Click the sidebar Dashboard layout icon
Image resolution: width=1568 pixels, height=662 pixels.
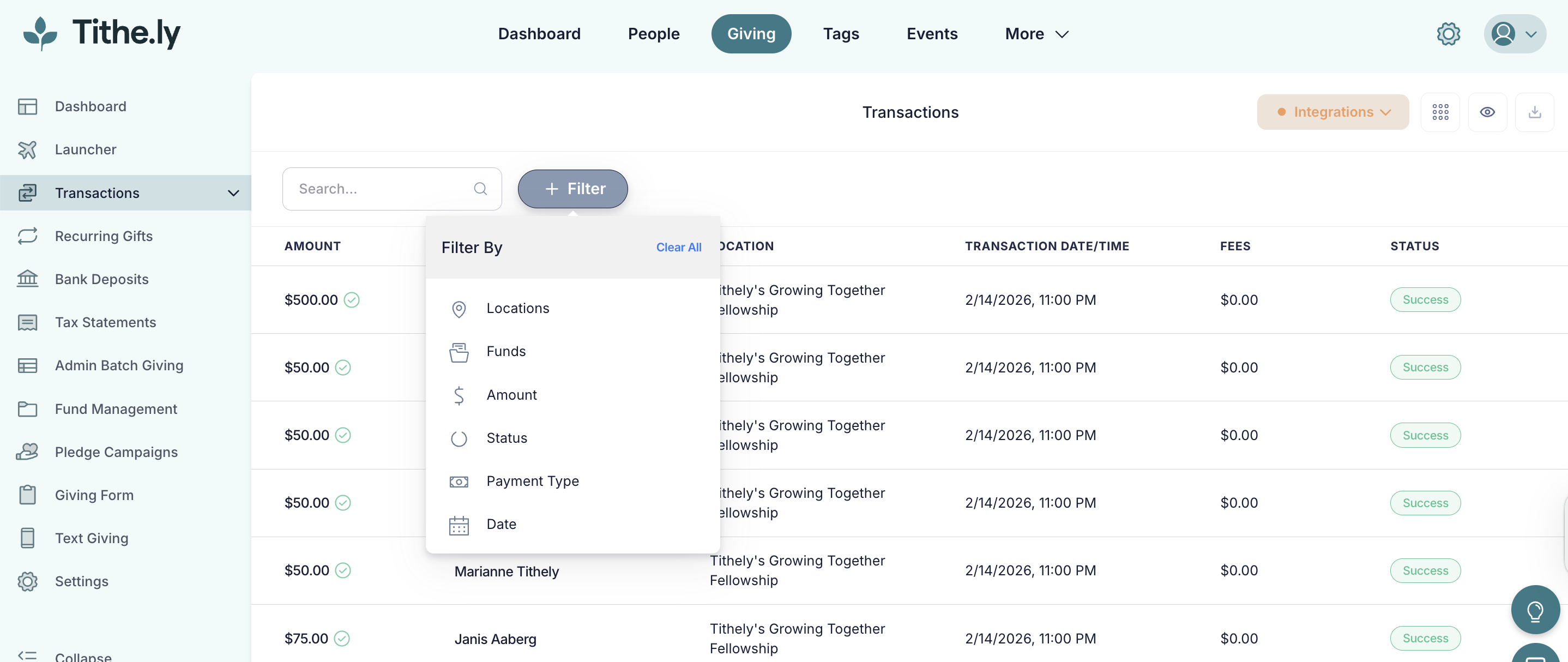point(27,106)
